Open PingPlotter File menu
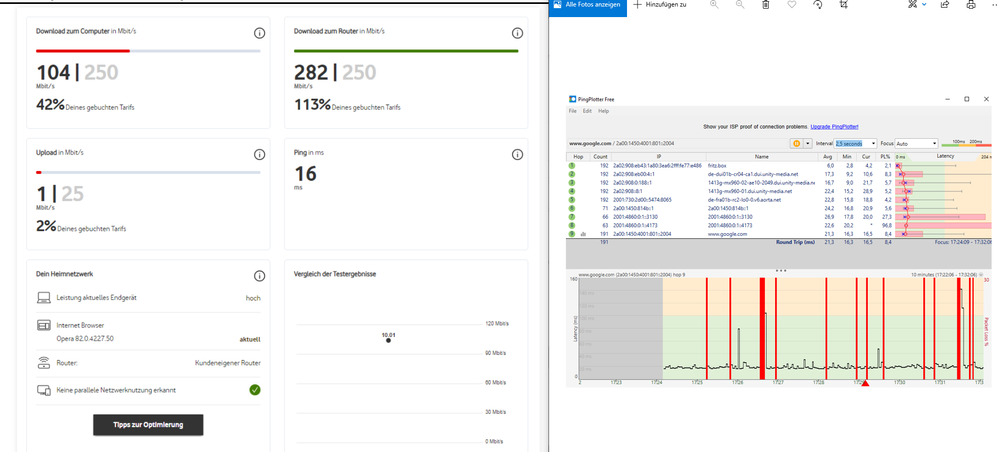This screenshot has height=452, width=999. (572, 111)
